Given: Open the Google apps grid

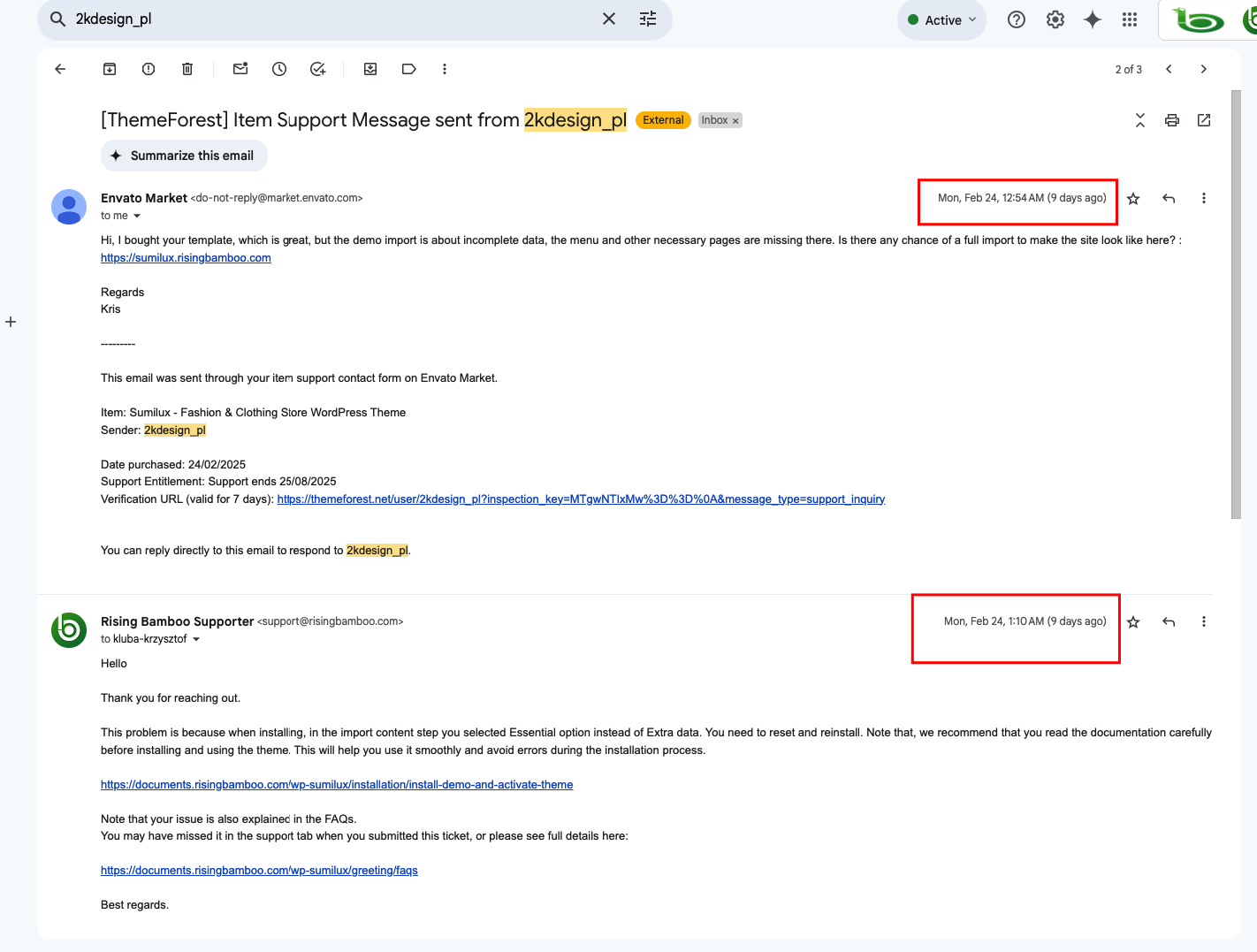Looking at the screenshot, I should coord(1130,19).
